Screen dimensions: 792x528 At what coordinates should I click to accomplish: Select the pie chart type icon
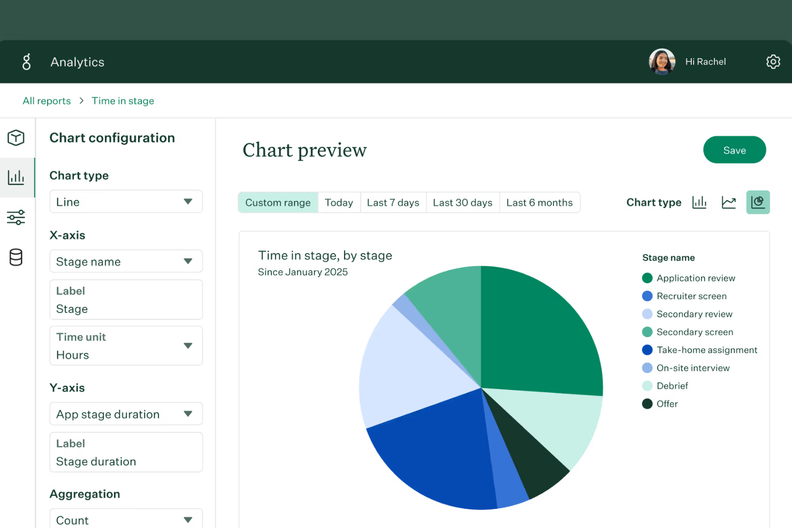[758, 203]
